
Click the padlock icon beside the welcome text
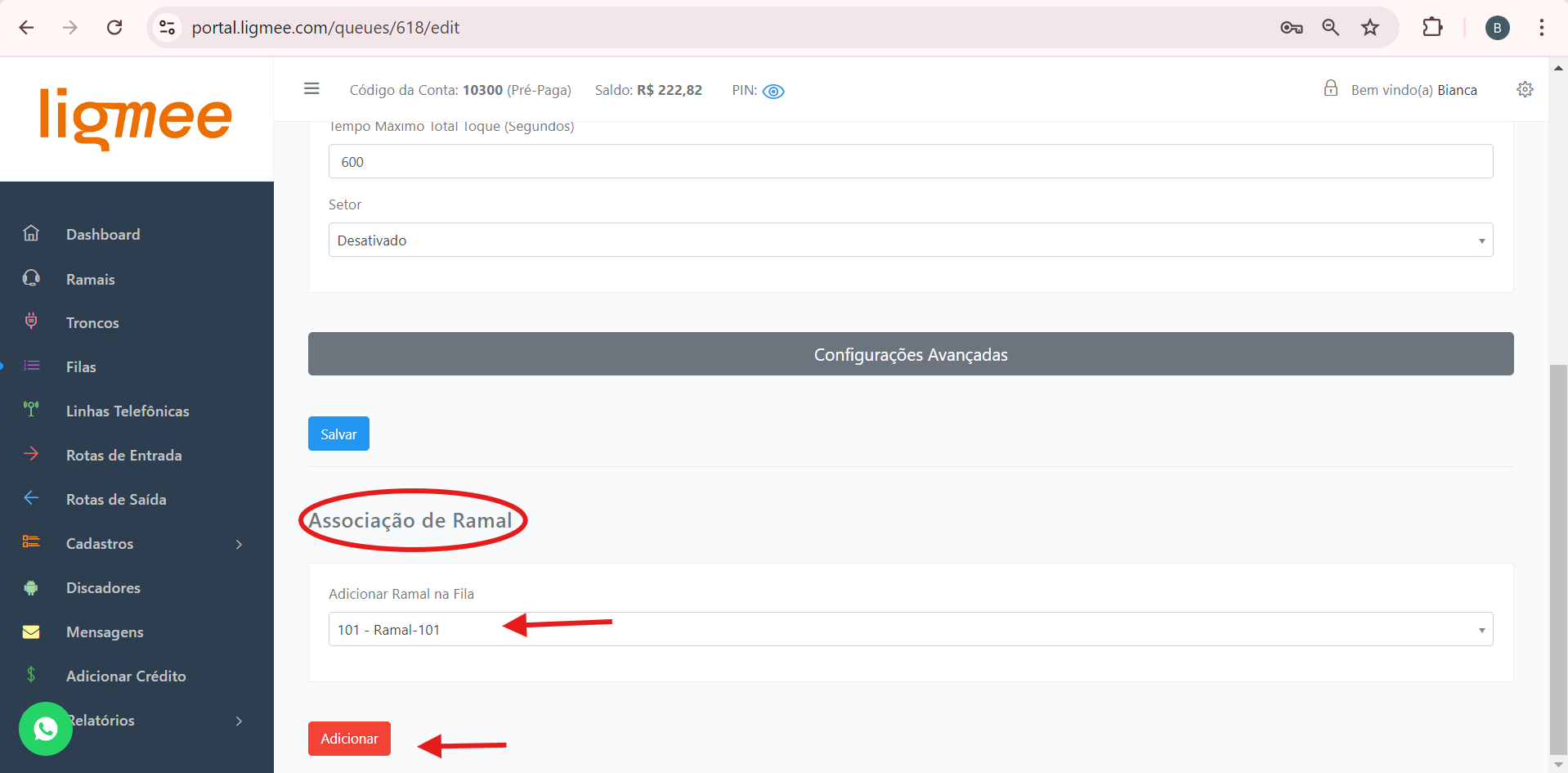click(1330, 88)
